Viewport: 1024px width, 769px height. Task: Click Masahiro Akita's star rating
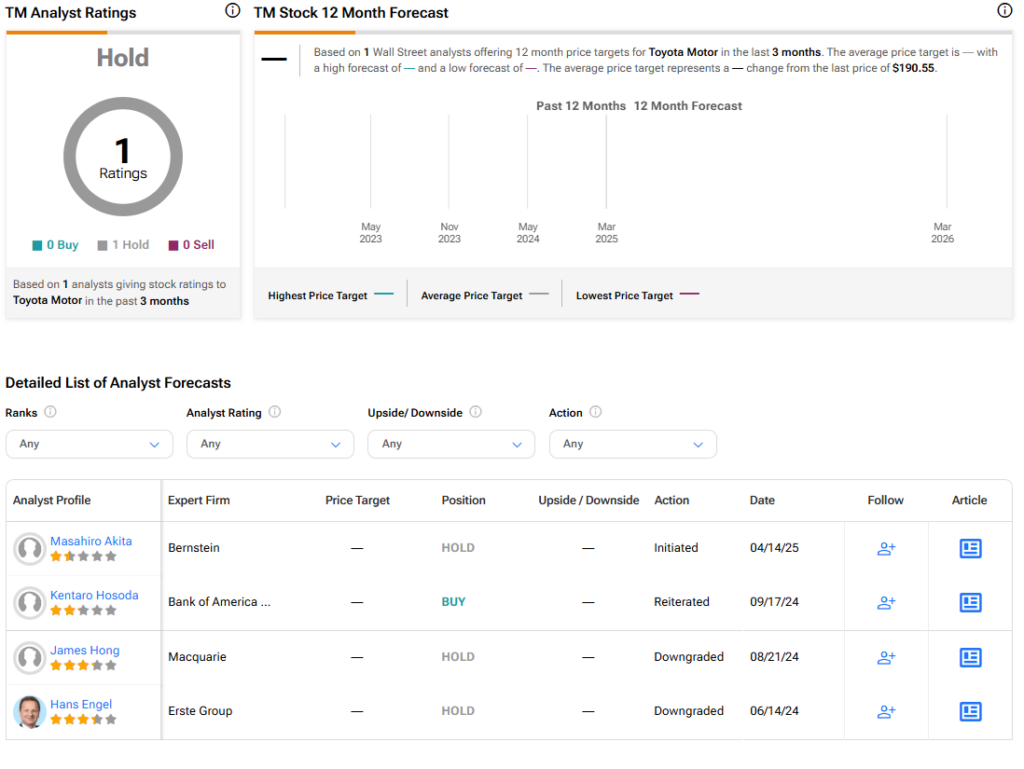(x=84, y=557)
